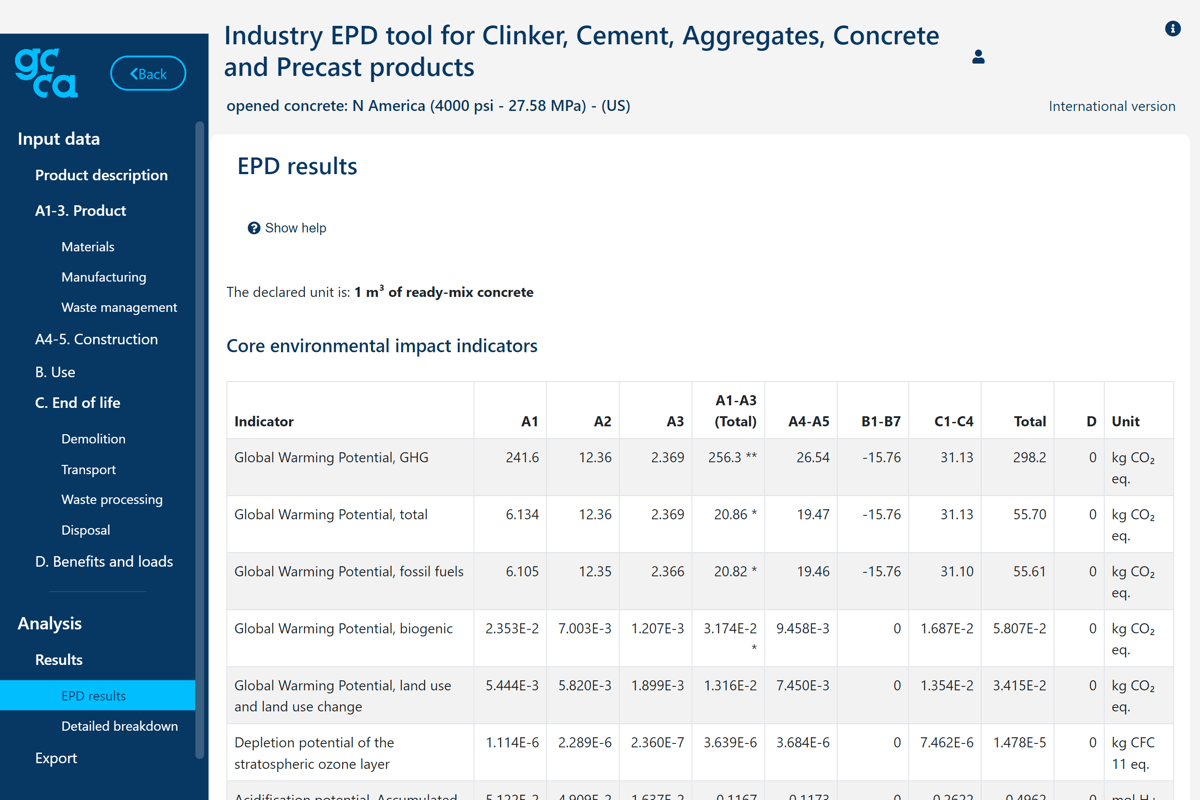1200x800 pixels.
Task: Open the International version link
Action: point(1112,105)
